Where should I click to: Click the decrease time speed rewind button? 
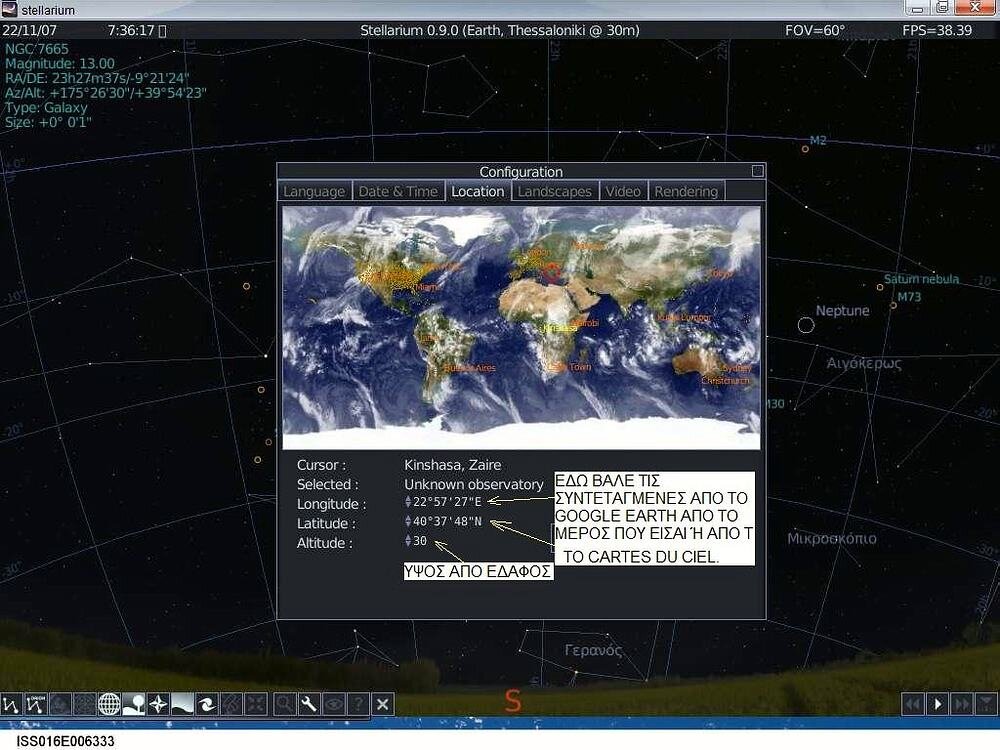pos(913,704)
